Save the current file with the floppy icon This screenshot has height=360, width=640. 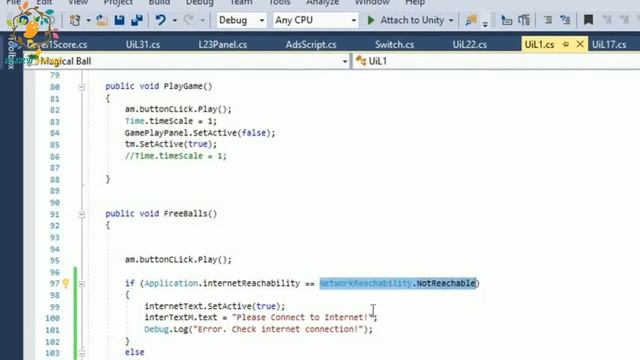(x=119, y=20)
